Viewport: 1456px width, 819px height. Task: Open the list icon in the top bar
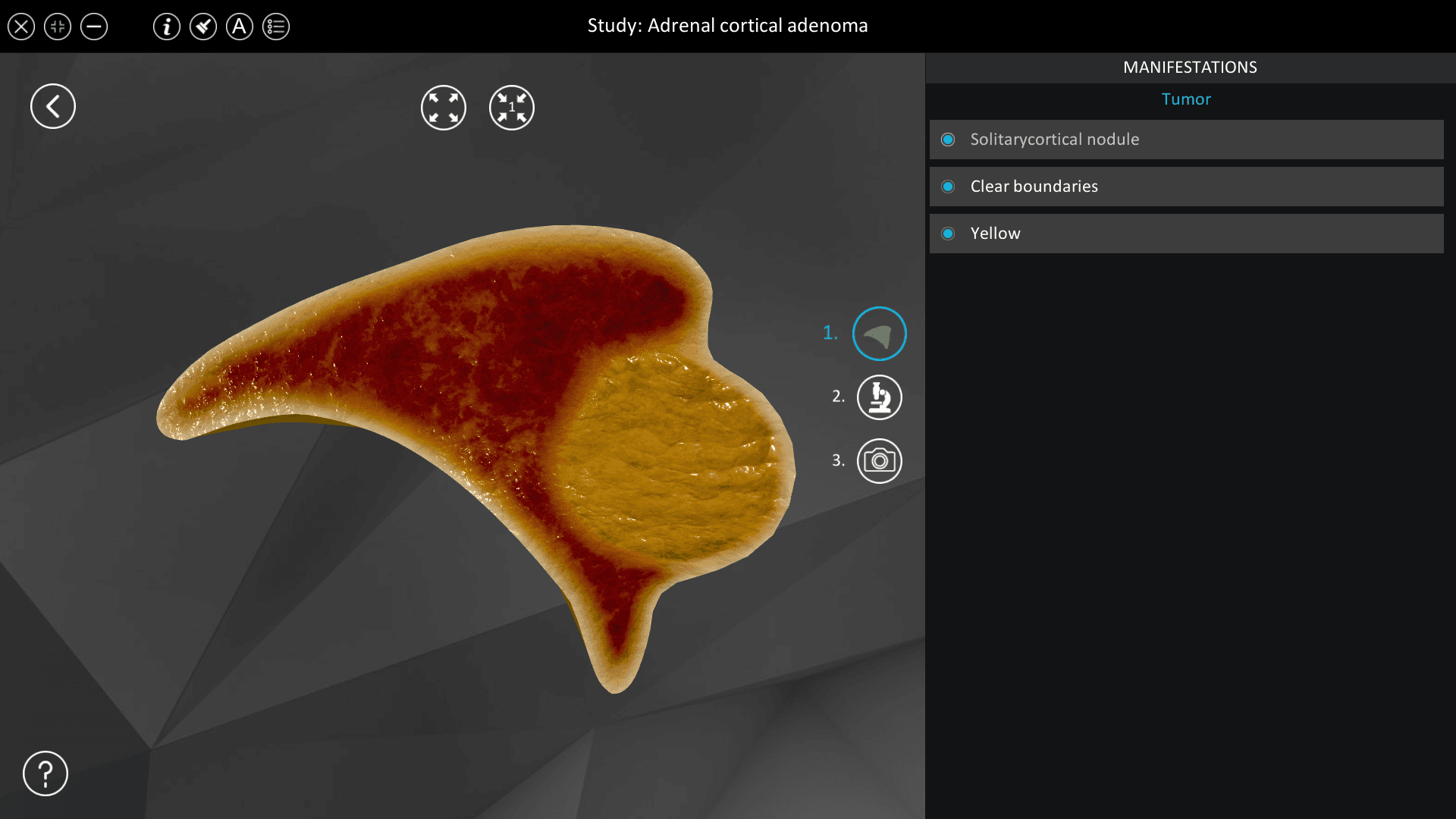(x=276, y=27)
